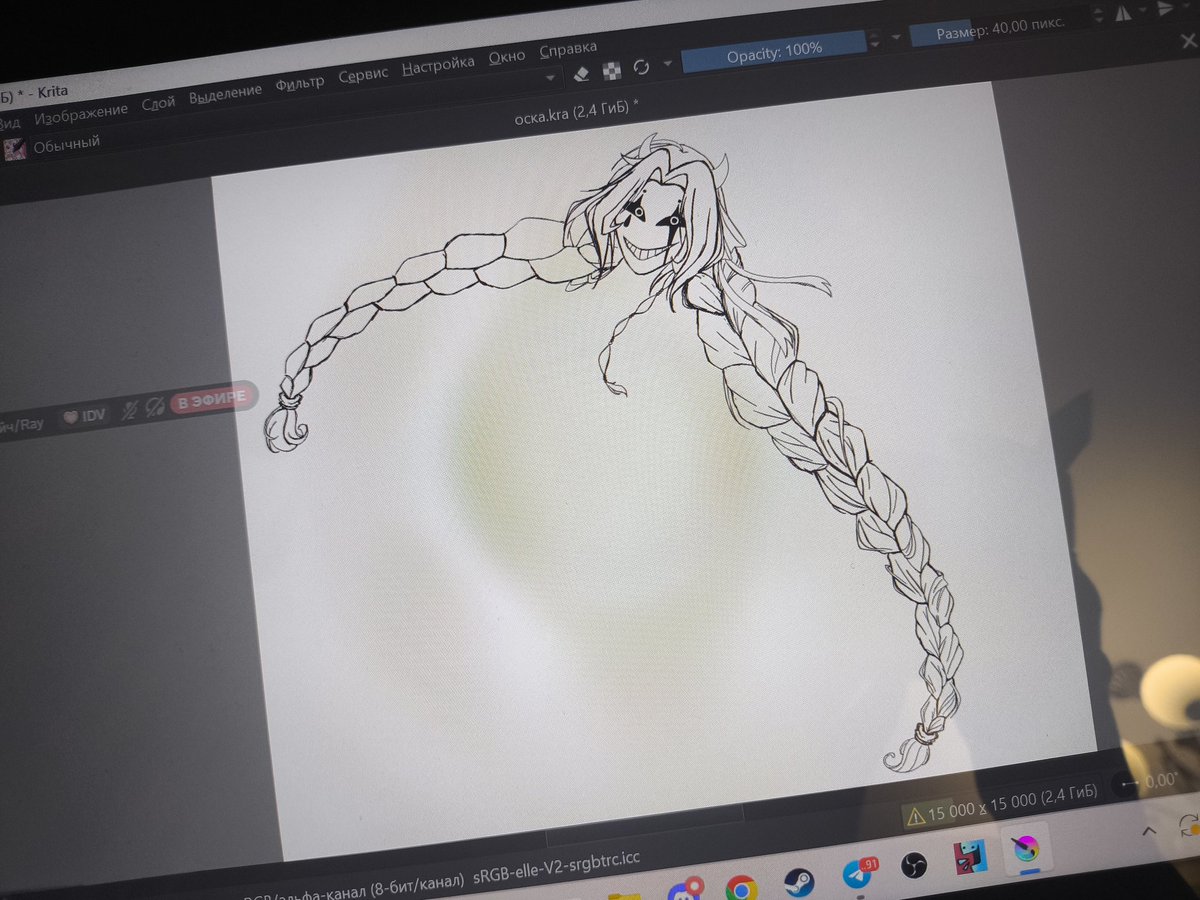This screenshot has height=900, width=1200.
Task: Click the Opacity slider stepper arrows
Action: tap(875, 41)
